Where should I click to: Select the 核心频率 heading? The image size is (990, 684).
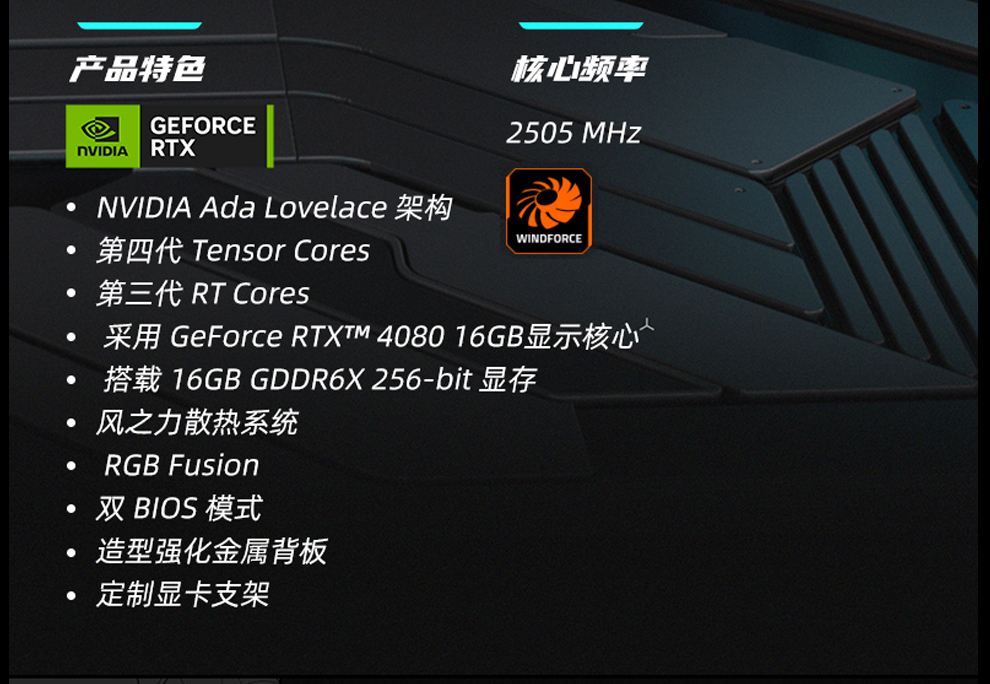[579, 68]
